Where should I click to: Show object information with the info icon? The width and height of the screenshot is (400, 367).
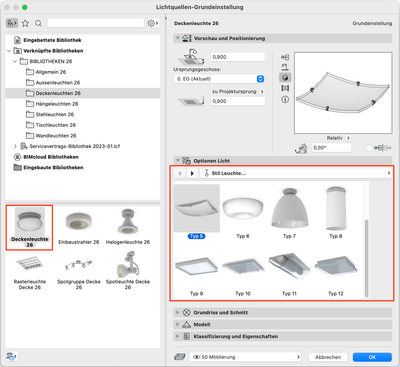[x=285, y=99]
